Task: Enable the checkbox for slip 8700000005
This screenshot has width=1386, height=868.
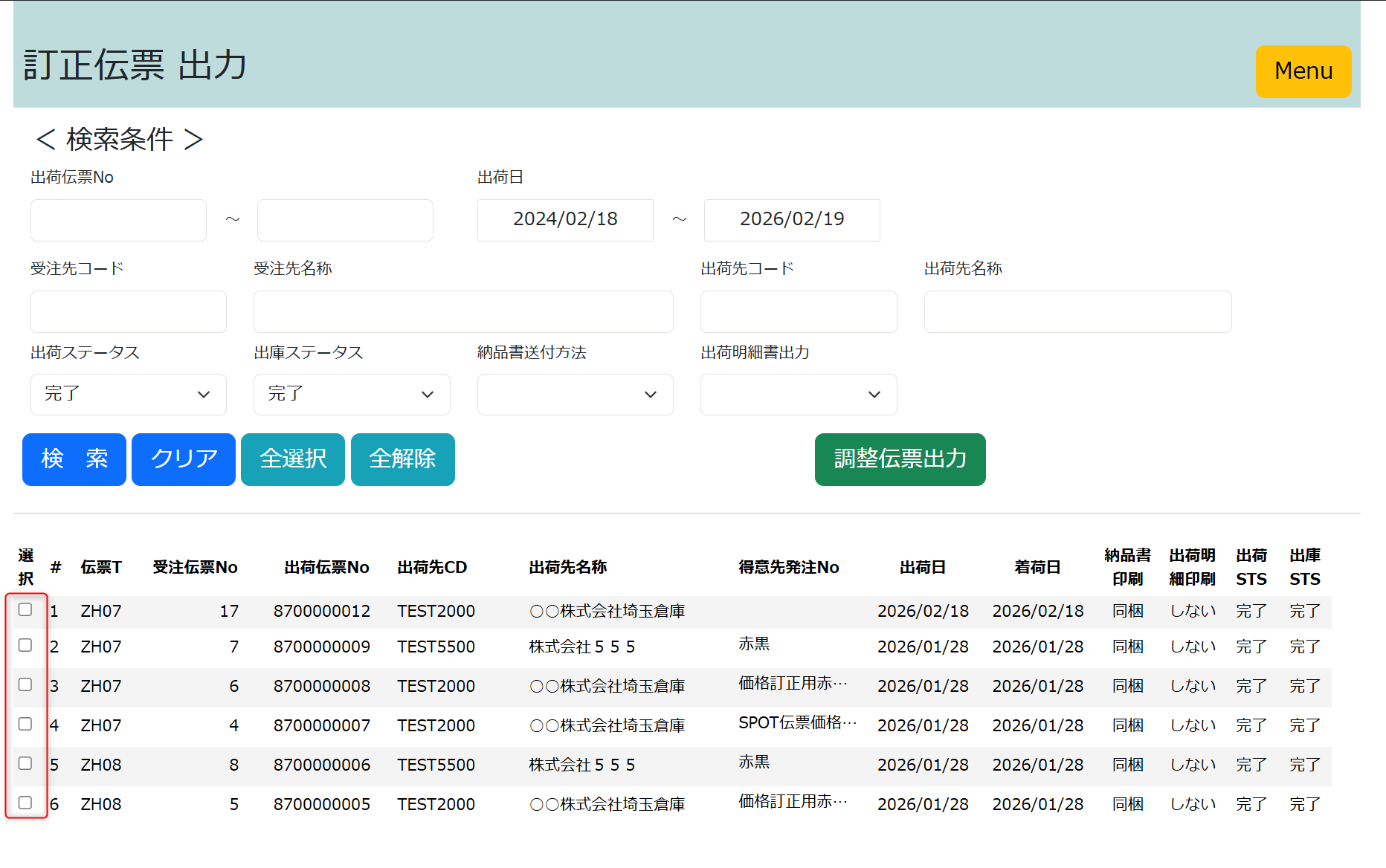Action: point(25,803)
